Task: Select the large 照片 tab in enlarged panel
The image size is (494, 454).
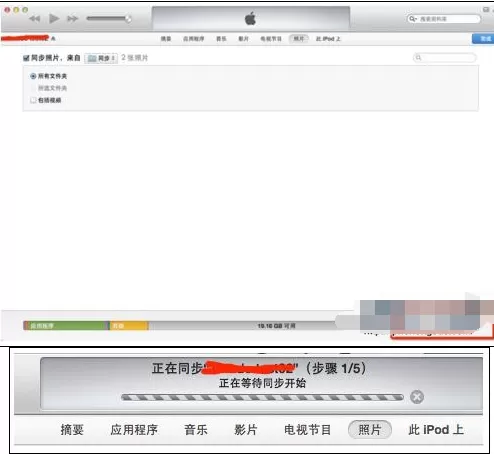Action: point(370,430)
